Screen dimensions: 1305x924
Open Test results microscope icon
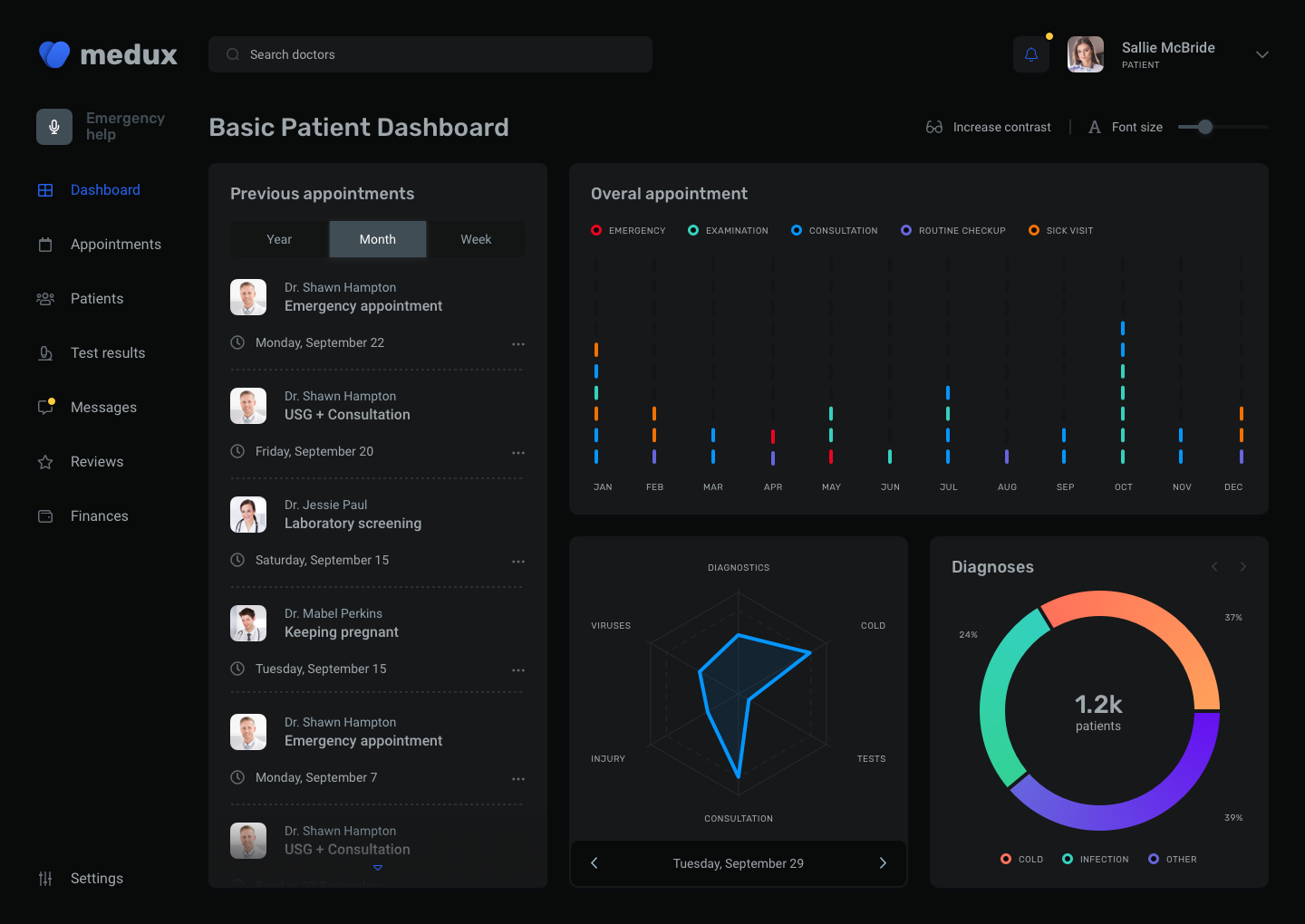(x=45, y=353)
